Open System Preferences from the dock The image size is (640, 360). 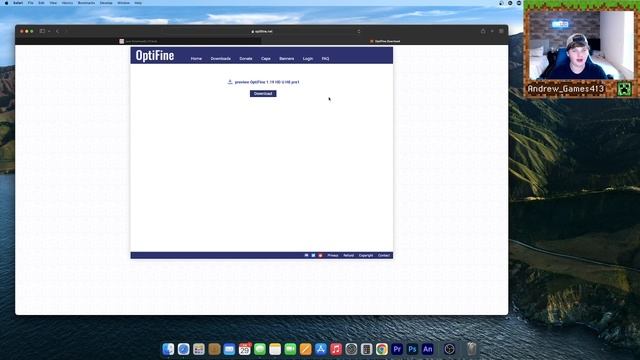click(351, 349)
